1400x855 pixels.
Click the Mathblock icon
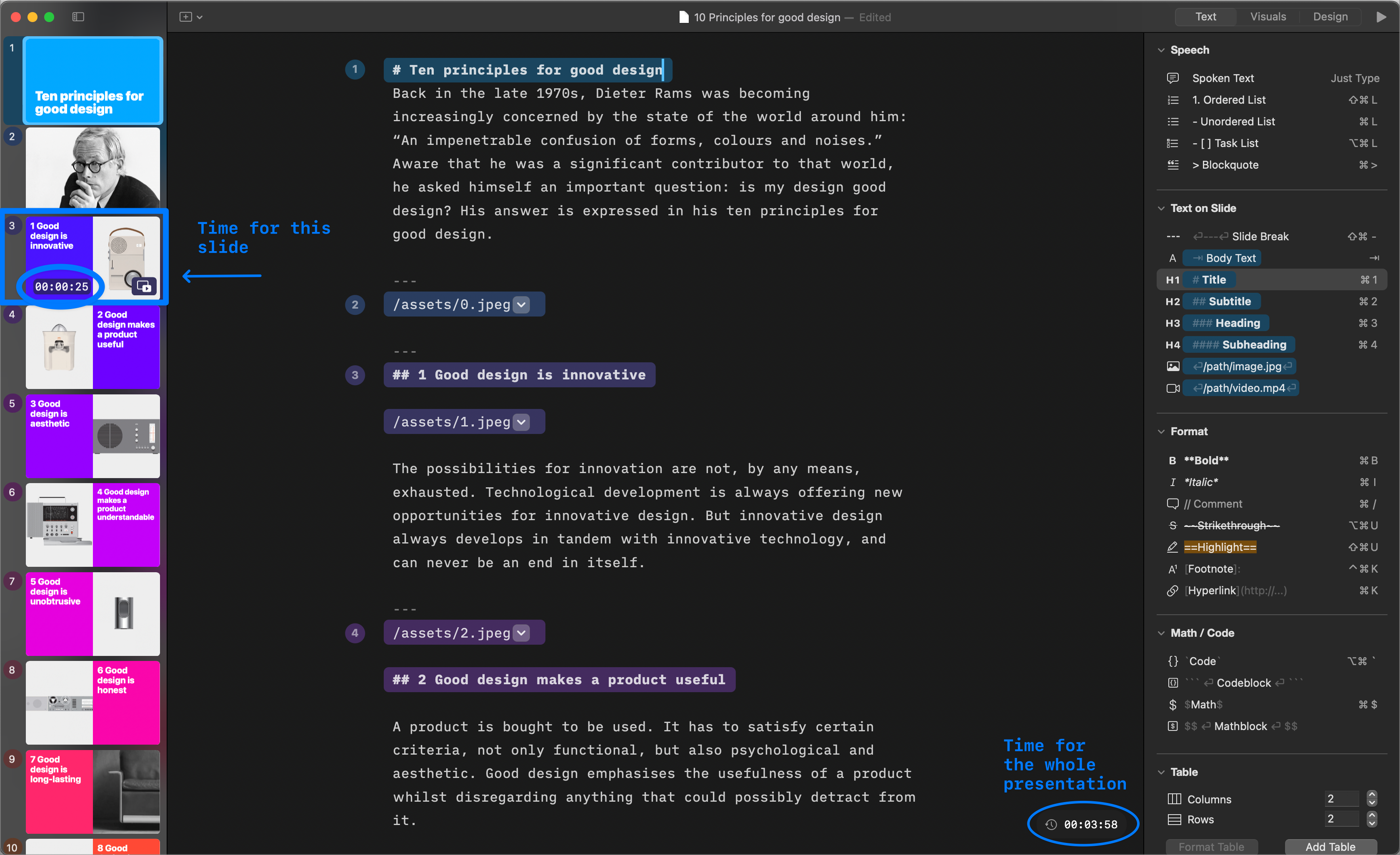(x=1173, y=726)
